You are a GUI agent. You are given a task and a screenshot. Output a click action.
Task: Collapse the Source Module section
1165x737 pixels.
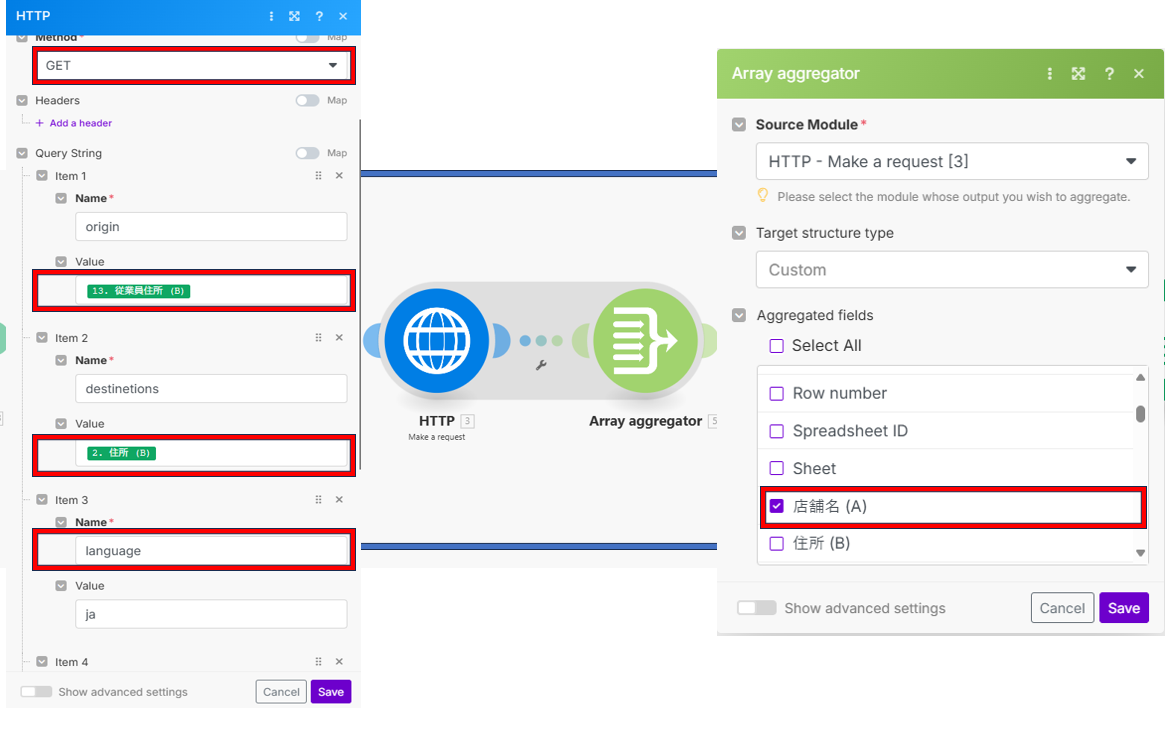(x=739, y=124)
